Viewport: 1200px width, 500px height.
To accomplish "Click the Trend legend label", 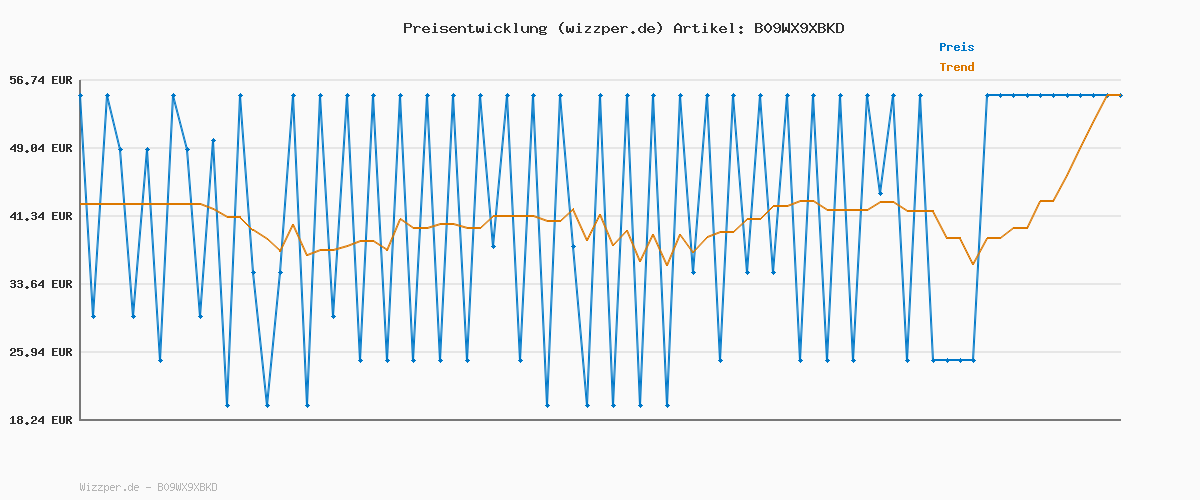I will point(956,67).
